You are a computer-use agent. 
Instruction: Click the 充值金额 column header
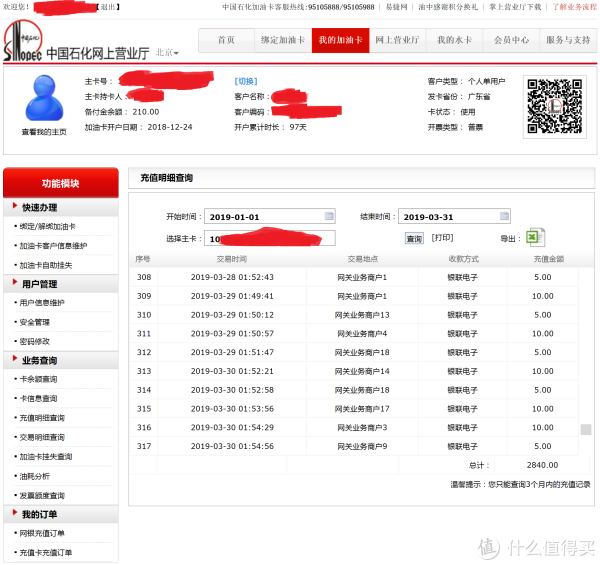(549, 259)
